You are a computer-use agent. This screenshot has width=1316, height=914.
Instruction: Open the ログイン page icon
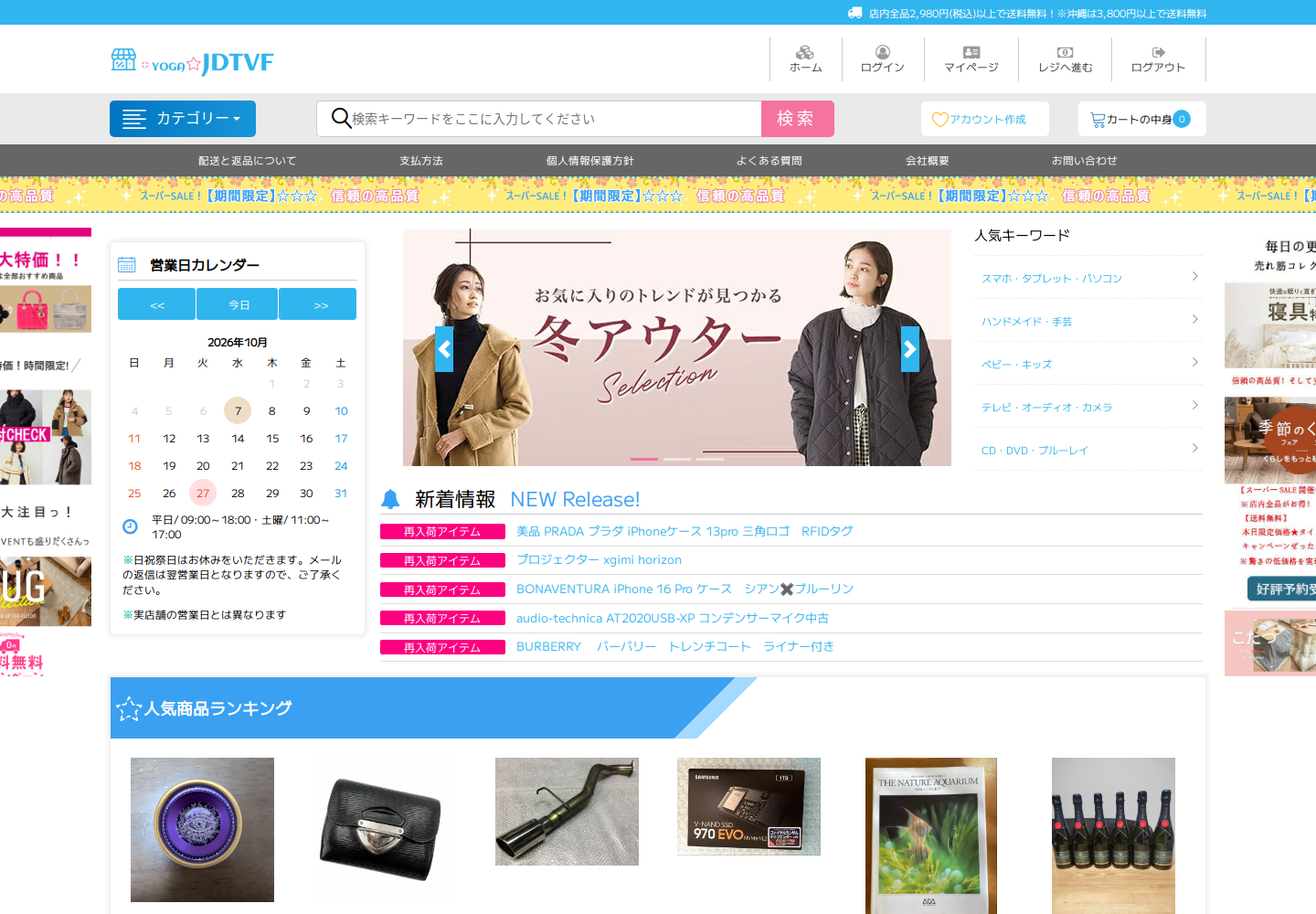pyautogui.click(x=883, y=52)
